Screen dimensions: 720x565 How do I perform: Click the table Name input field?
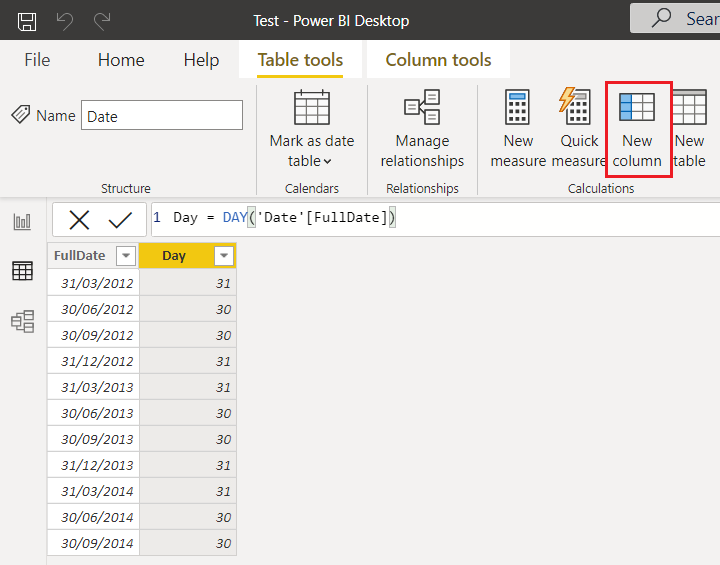click(161, 116)
